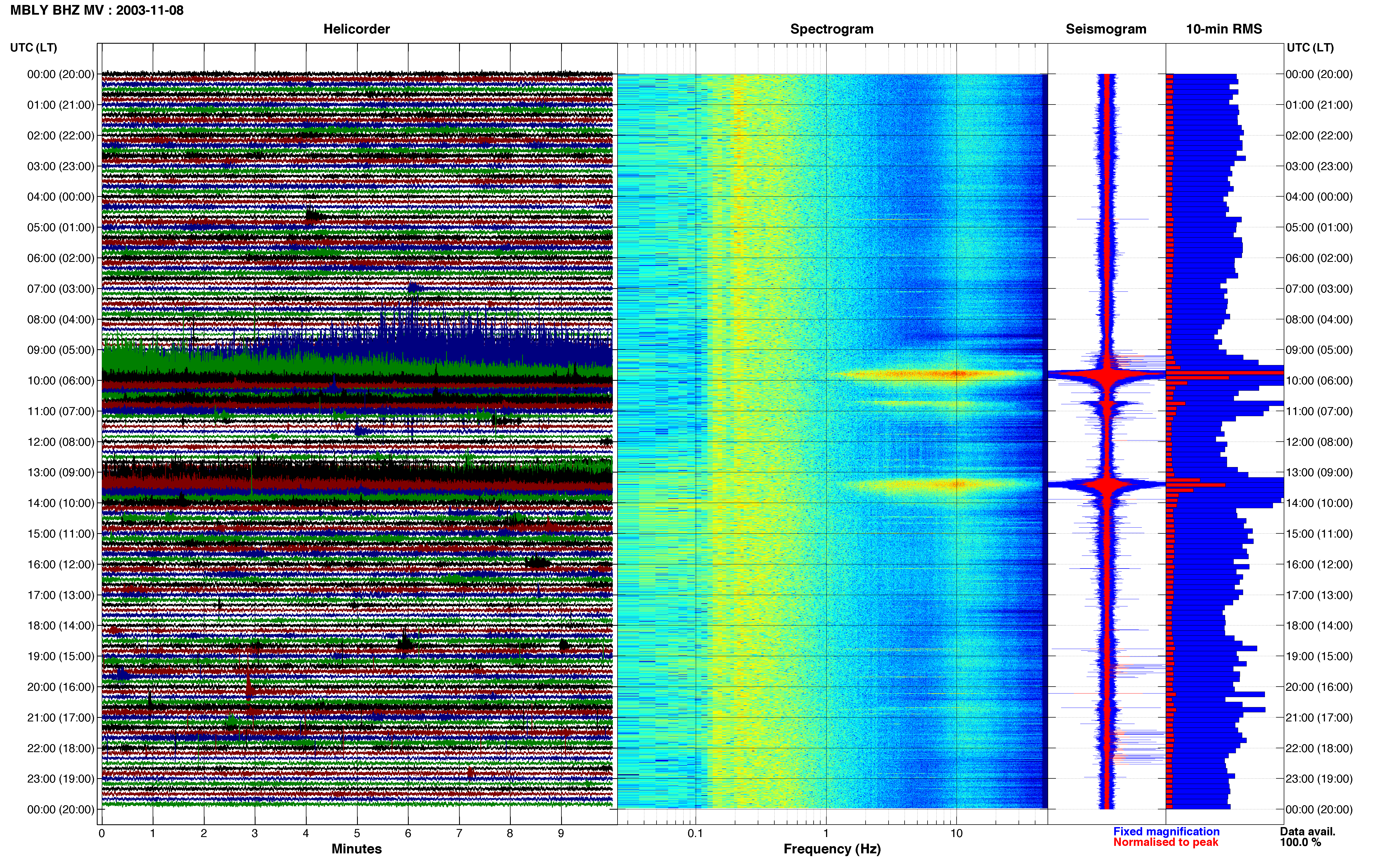The image size is (1388, 868).
Task: Select tick '0' on the Minutes axis
Action: (x=101, y=833)
